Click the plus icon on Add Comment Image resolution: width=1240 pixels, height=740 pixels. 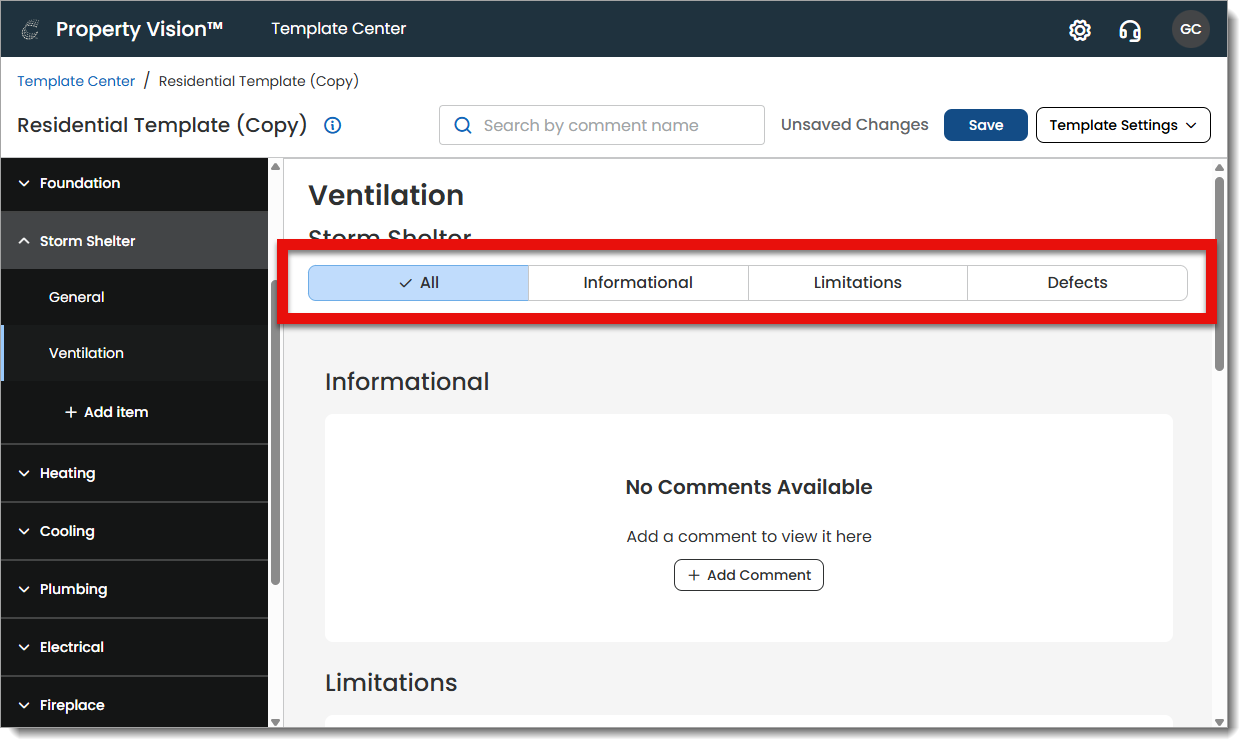click(x=694, y=575)
